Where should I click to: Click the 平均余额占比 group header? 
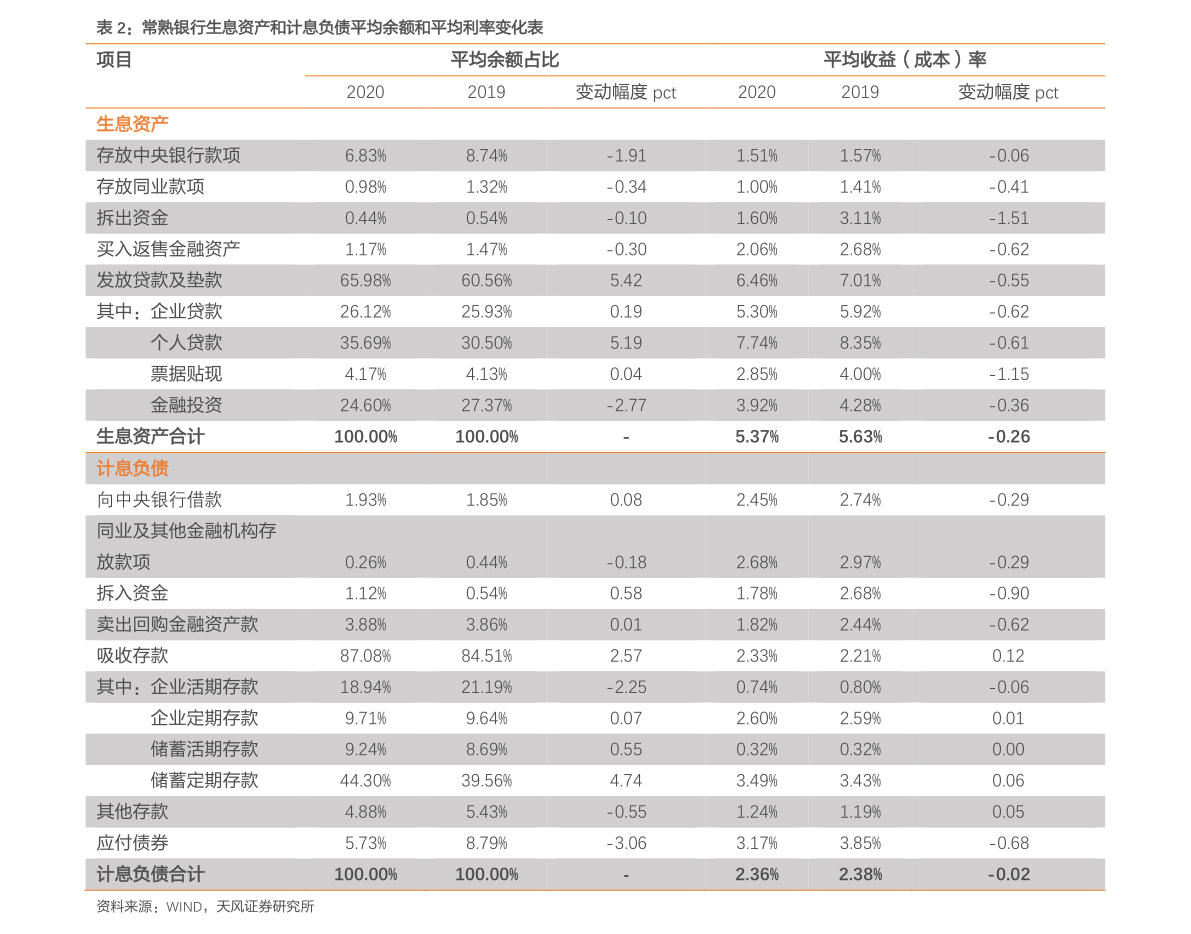[x=504, y=60]
